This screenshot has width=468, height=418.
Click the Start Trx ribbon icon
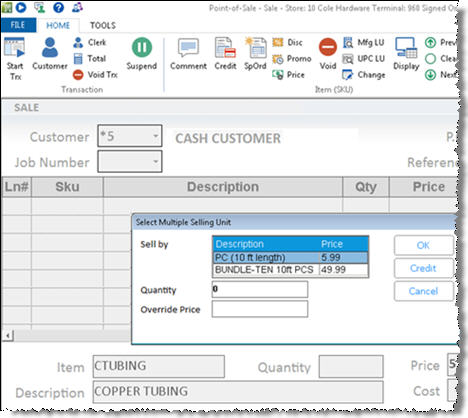pos(15,59)
